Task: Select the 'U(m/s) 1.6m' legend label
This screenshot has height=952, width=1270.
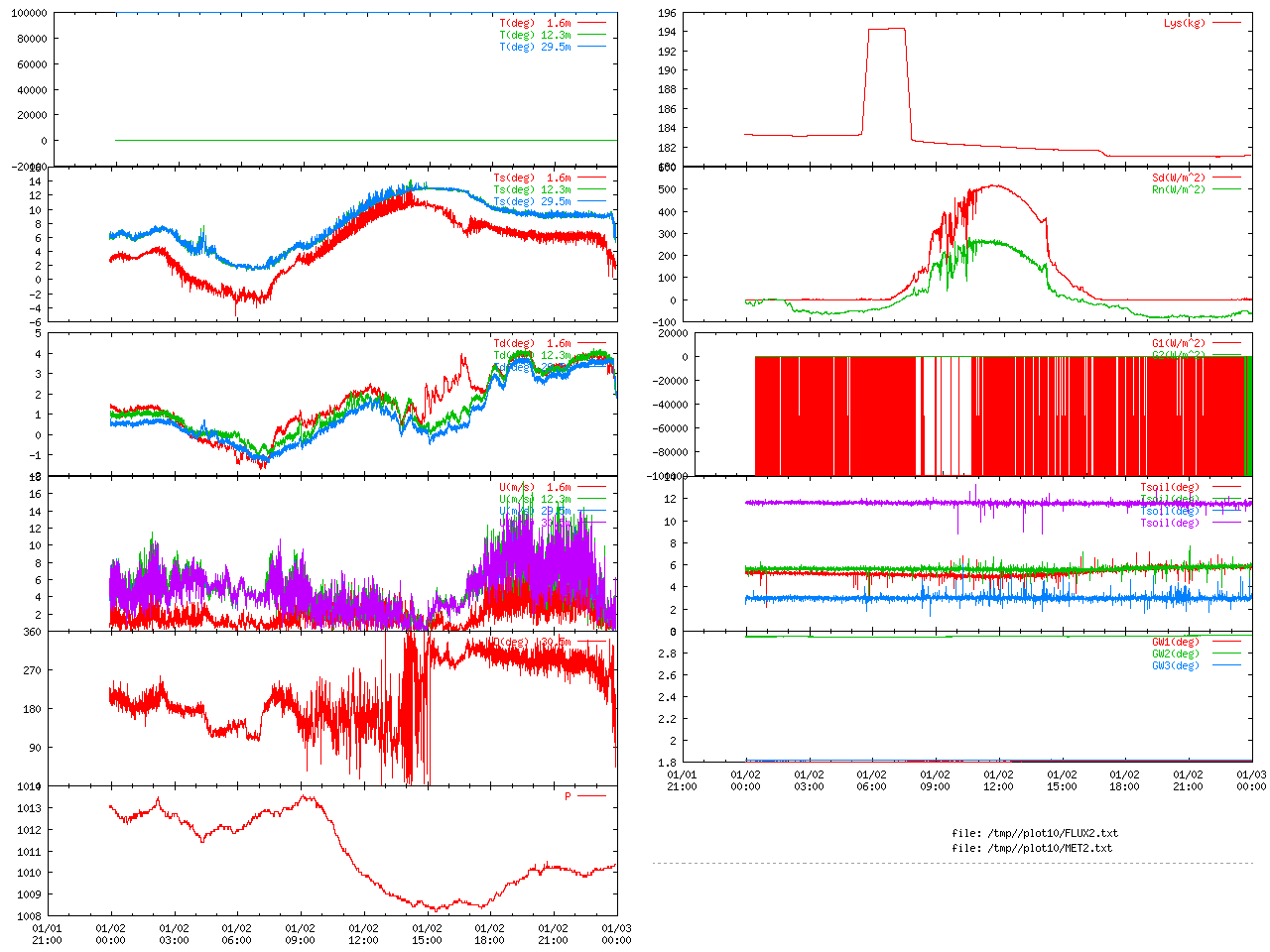Action: click(x=535, y=487)
